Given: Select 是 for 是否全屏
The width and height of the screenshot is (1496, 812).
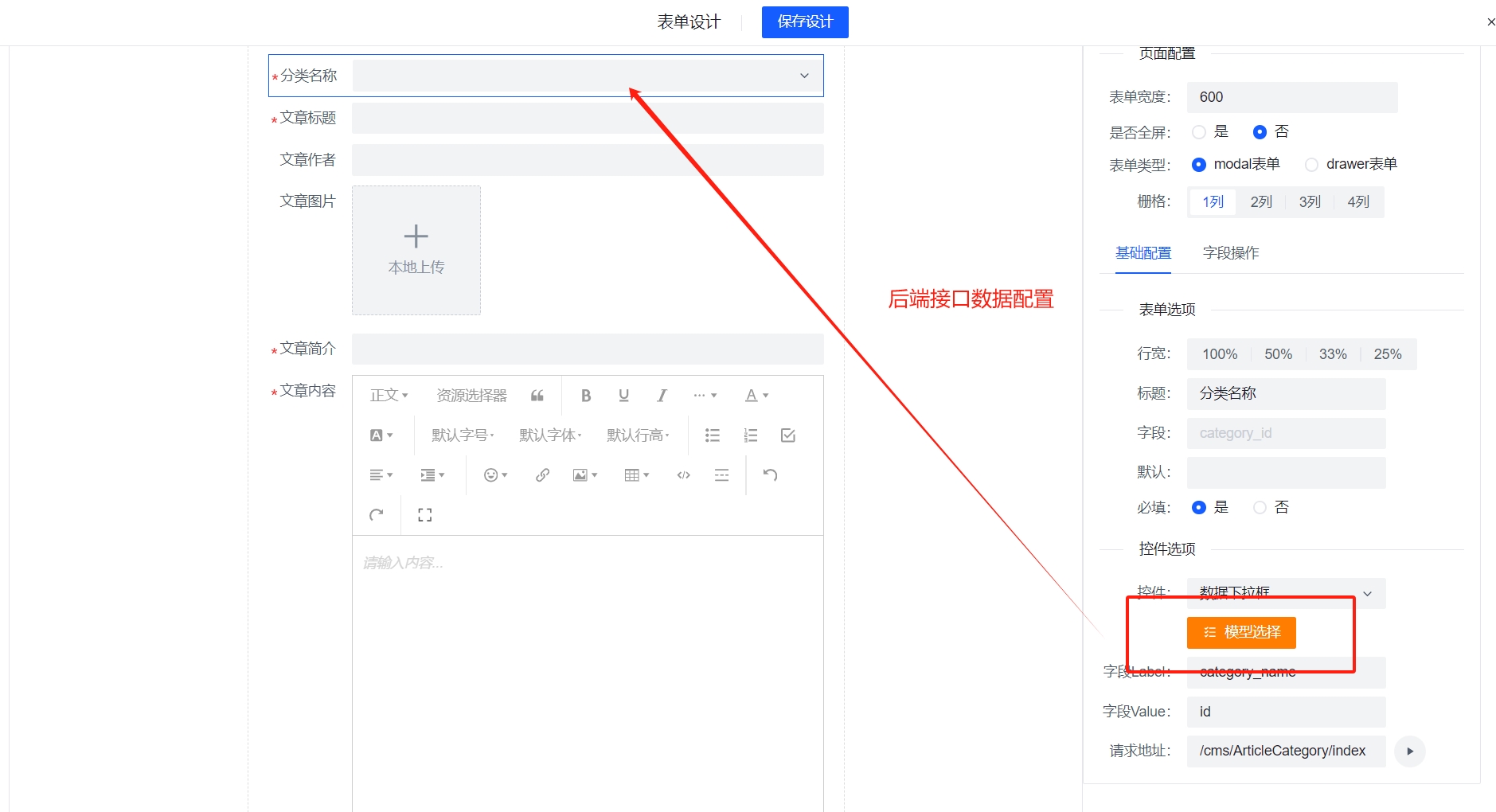Looking at the screenshot, I should point(1199,132).
